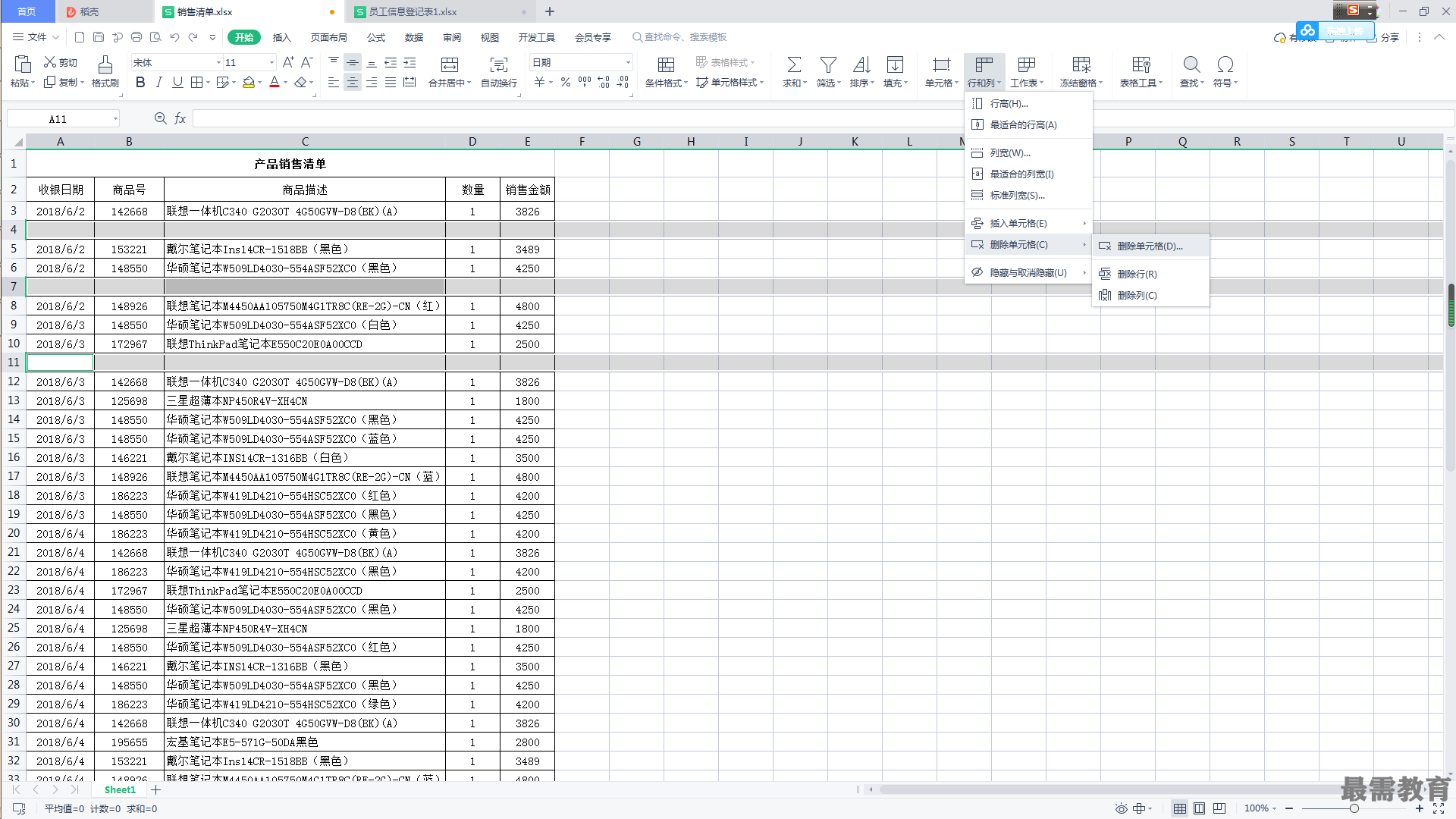Open the font size dropdown showing 11
The image size is (1456, 819).
coord(271,63)
